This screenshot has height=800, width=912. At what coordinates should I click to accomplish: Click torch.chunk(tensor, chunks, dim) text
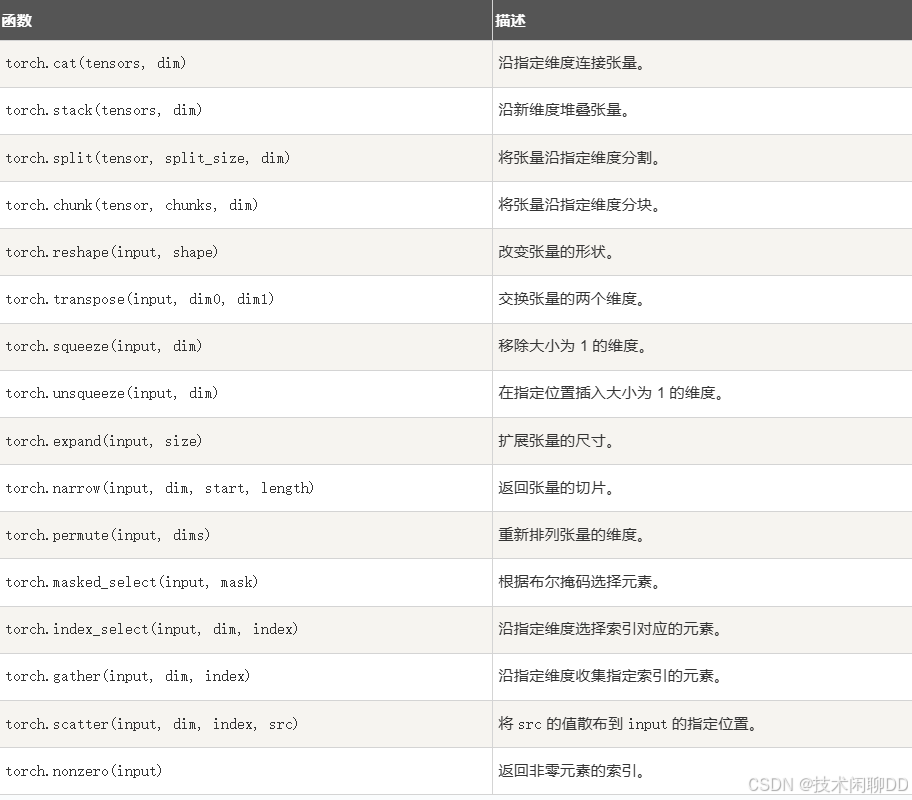coord(132,205)
